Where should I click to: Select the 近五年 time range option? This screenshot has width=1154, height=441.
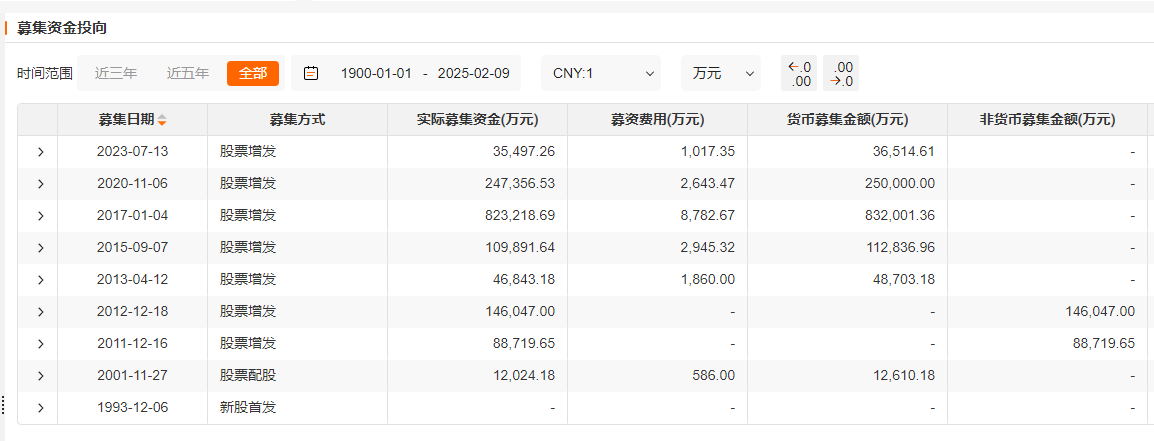188,73
